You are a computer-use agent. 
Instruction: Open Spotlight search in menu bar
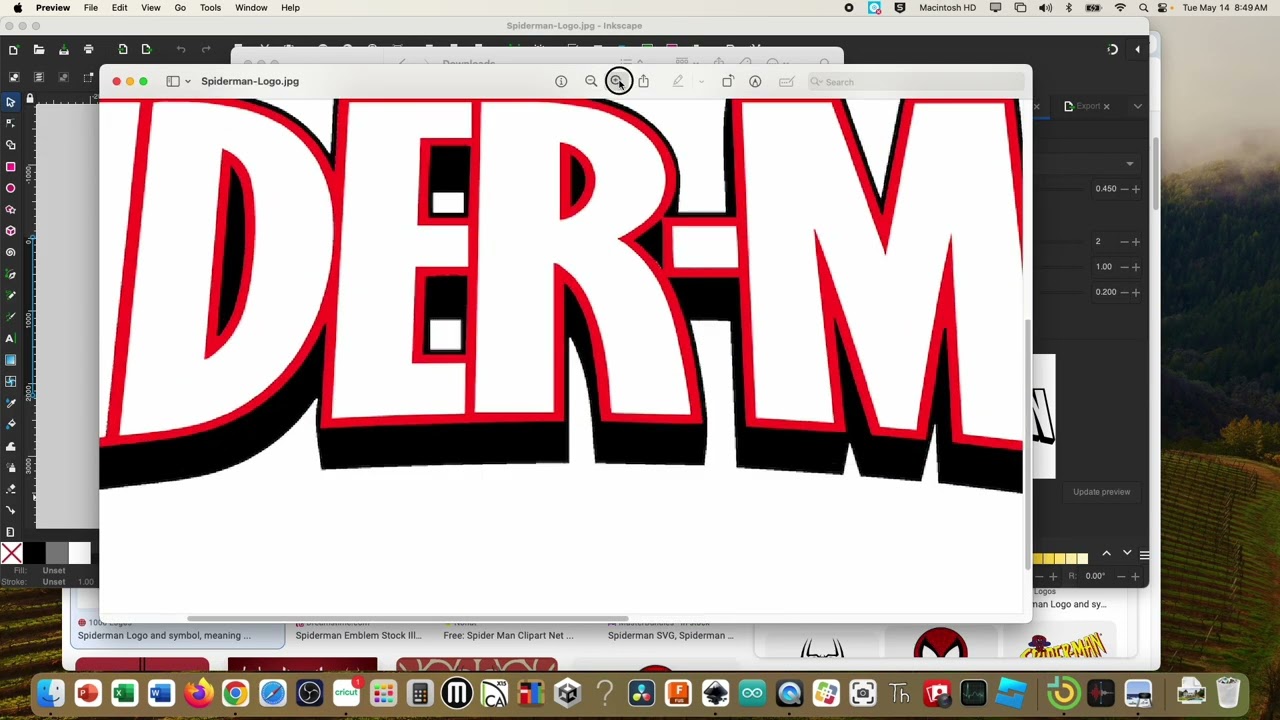[1142, 8]
